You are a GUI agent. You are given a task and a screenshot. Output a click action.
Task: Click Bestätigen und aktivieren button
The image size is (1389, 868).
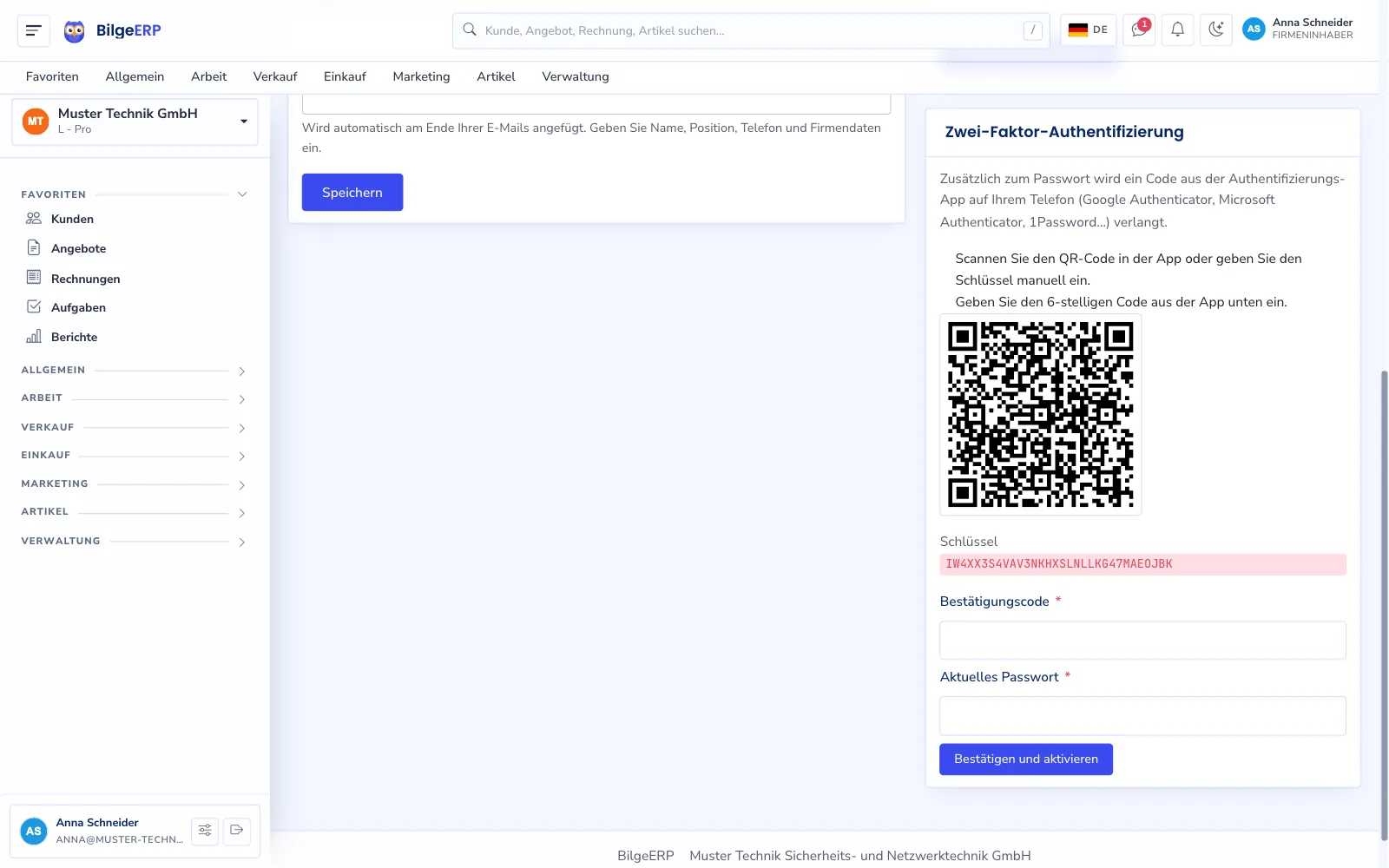click(x=1026, y=759)
